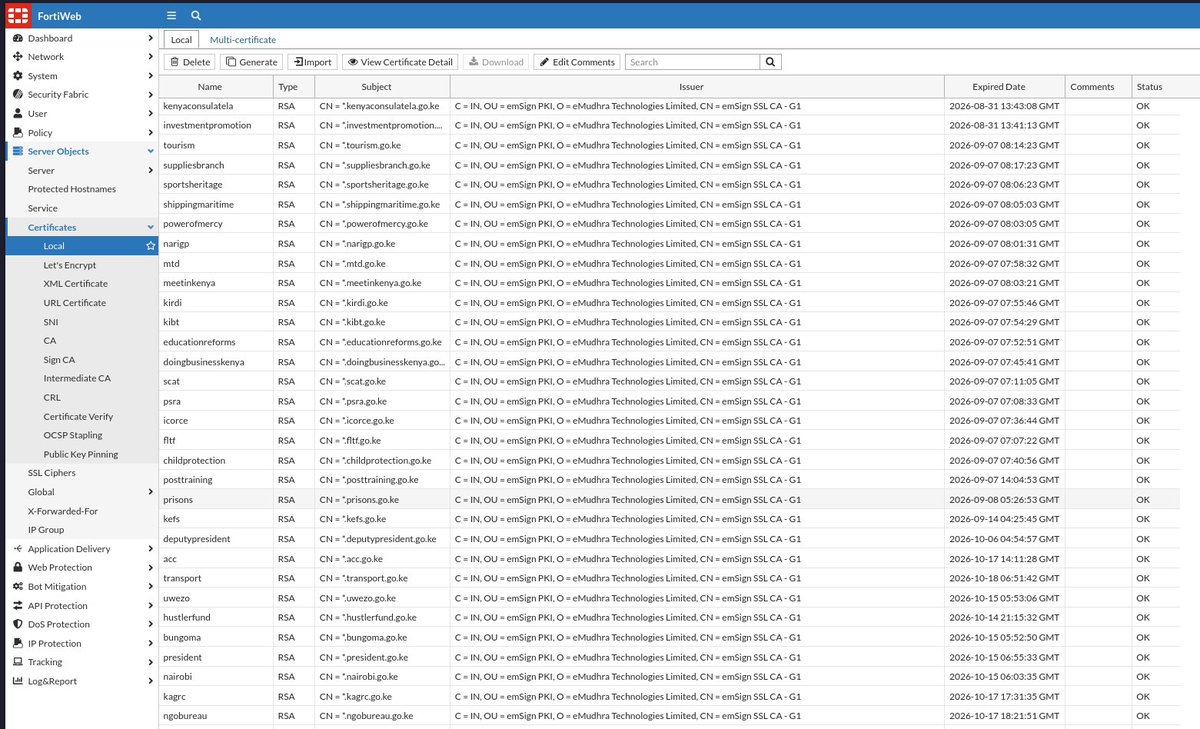1200x729 pixels.
Task: Select the Local tab
Action: pyautogui.click(x=181, y=40)
